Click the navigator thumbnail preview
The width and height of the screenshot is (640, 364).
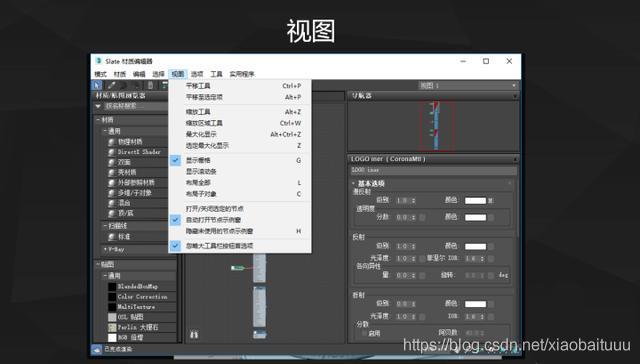pyautogui.click(x=437, y=126)
